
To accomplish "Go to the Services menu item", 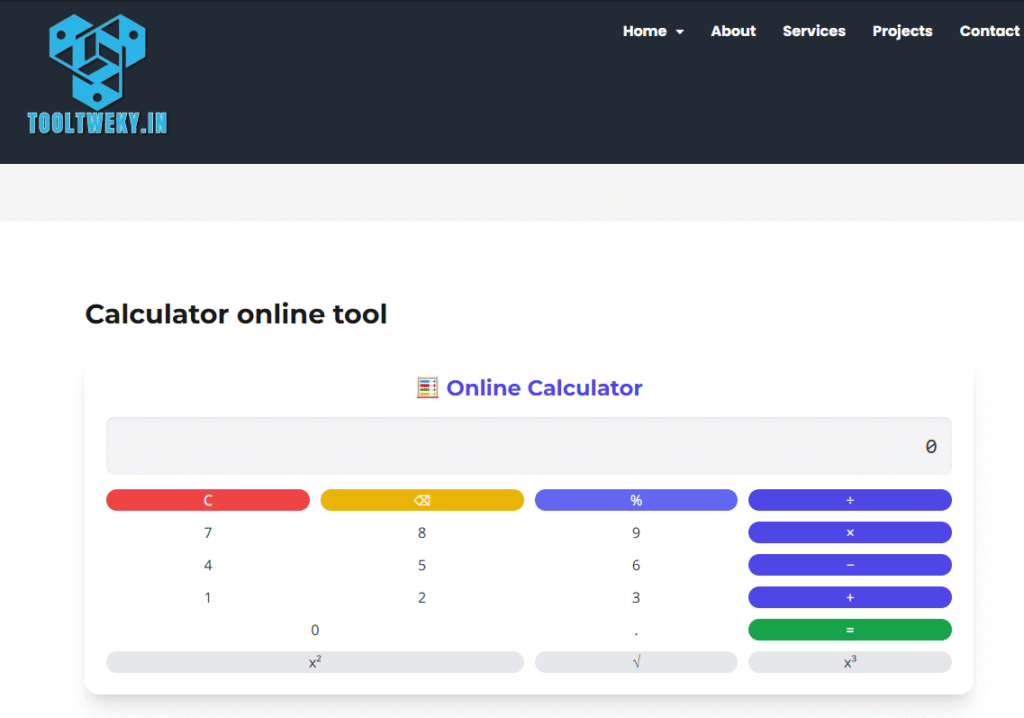I will (x=814, y=31).
